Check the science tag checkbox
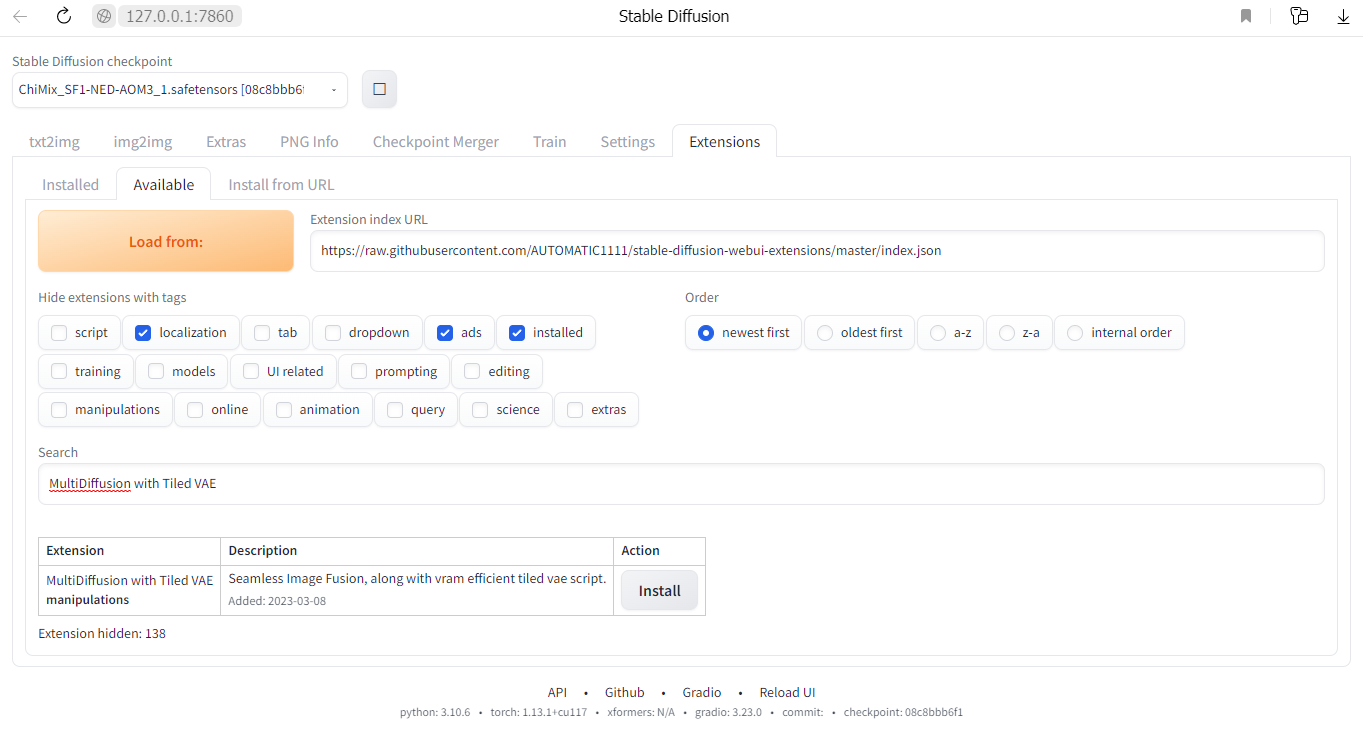Viewport: 1363px width, 753px height. pyautogui.click(x=480, y=410)
